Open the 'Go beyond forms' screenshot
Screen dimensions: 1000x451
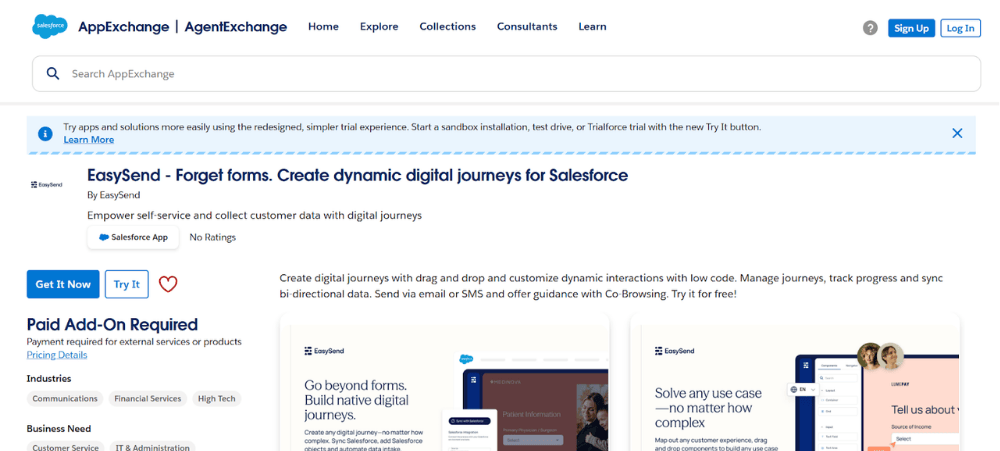coord(445,383)
